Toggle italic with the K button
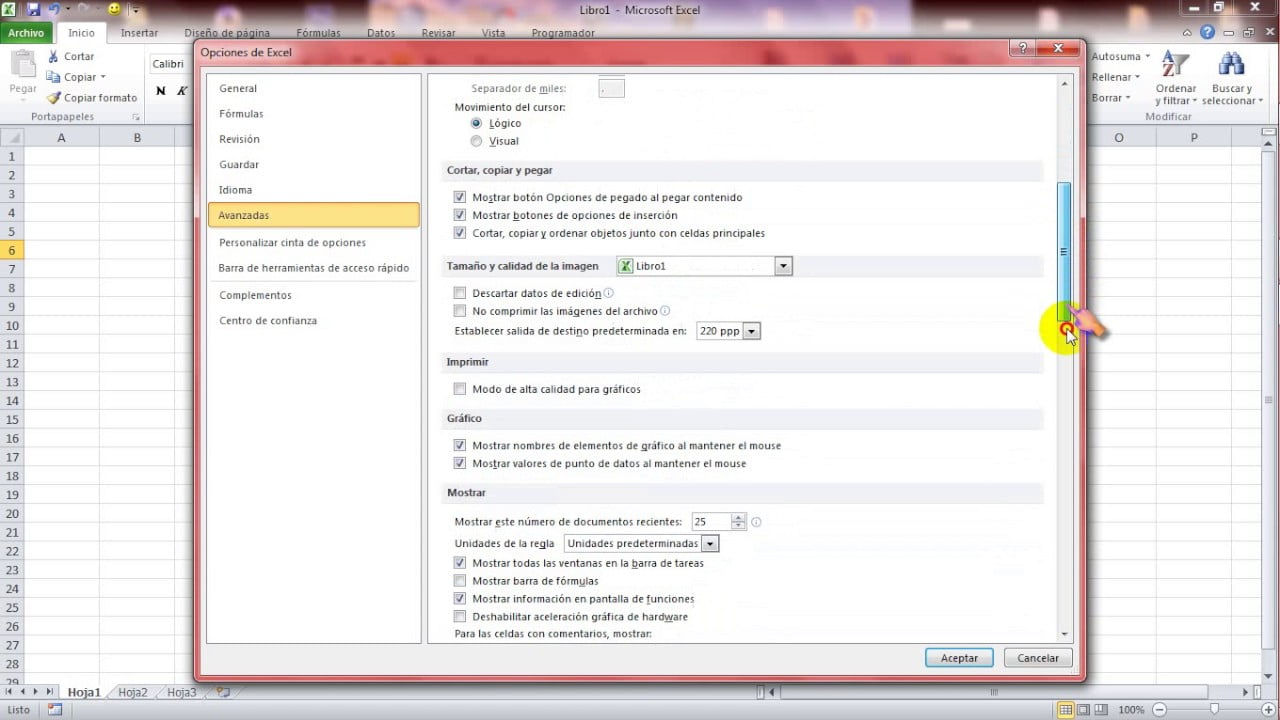1280x720 pixels. point(182,91)
